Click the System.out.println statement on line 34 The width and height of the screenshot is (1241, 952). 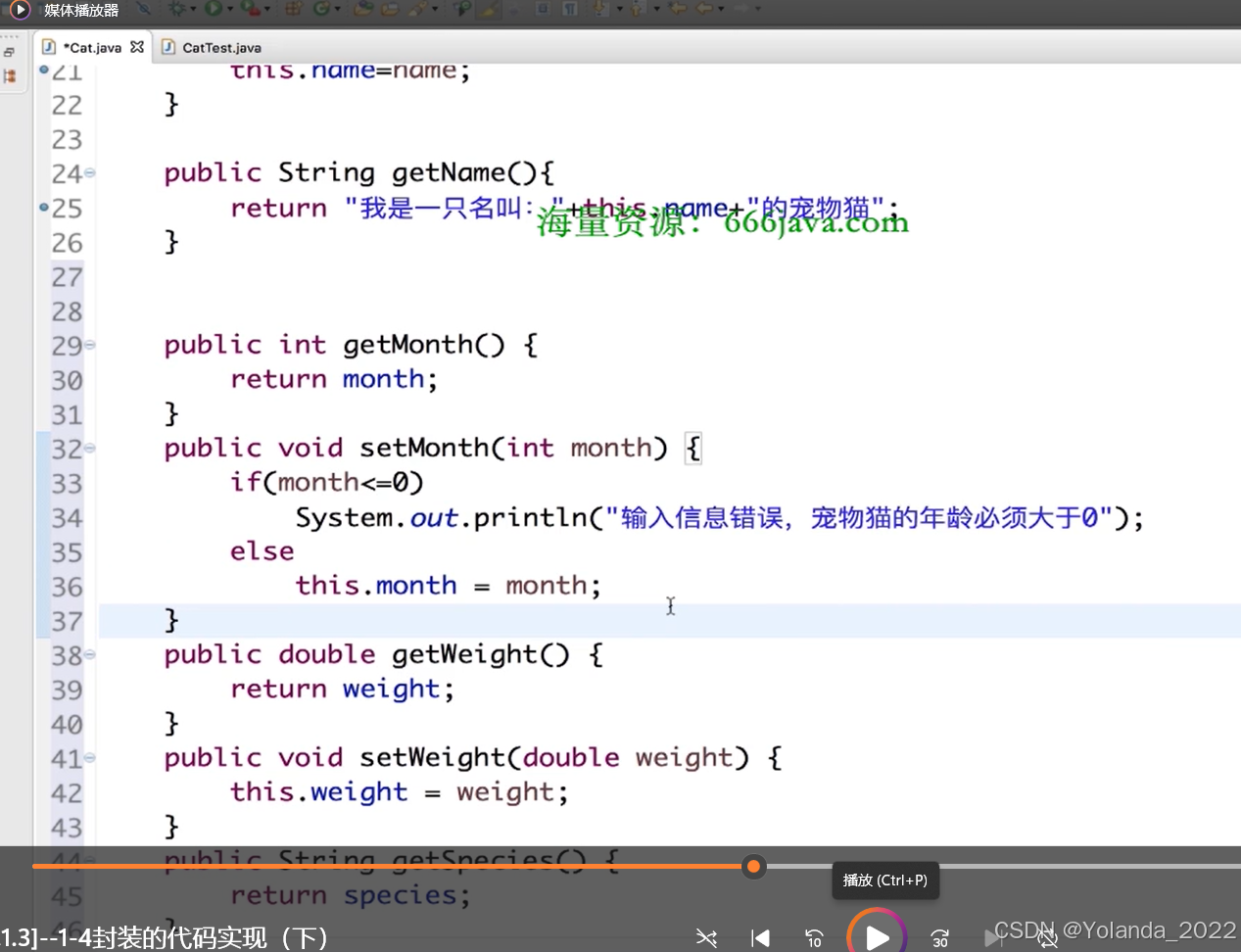pos(719,517)
